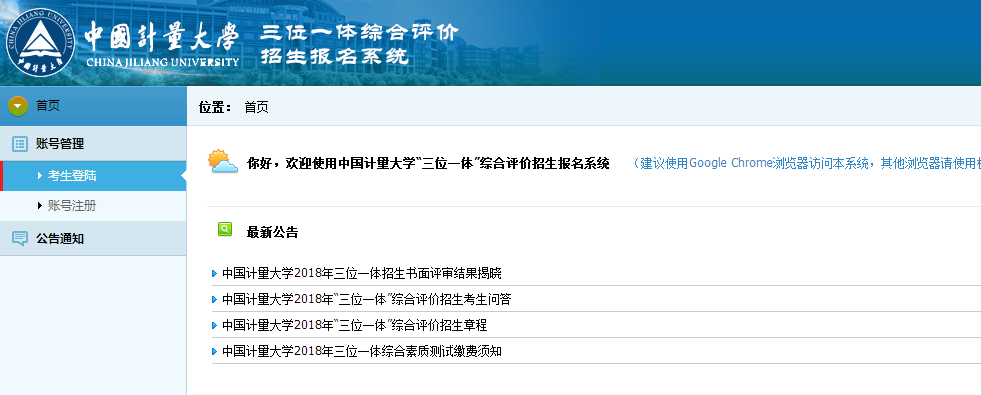981x395 pixels.
Task: Click 首页 in the location breadcrumb
Action: [x=257, y=107]
